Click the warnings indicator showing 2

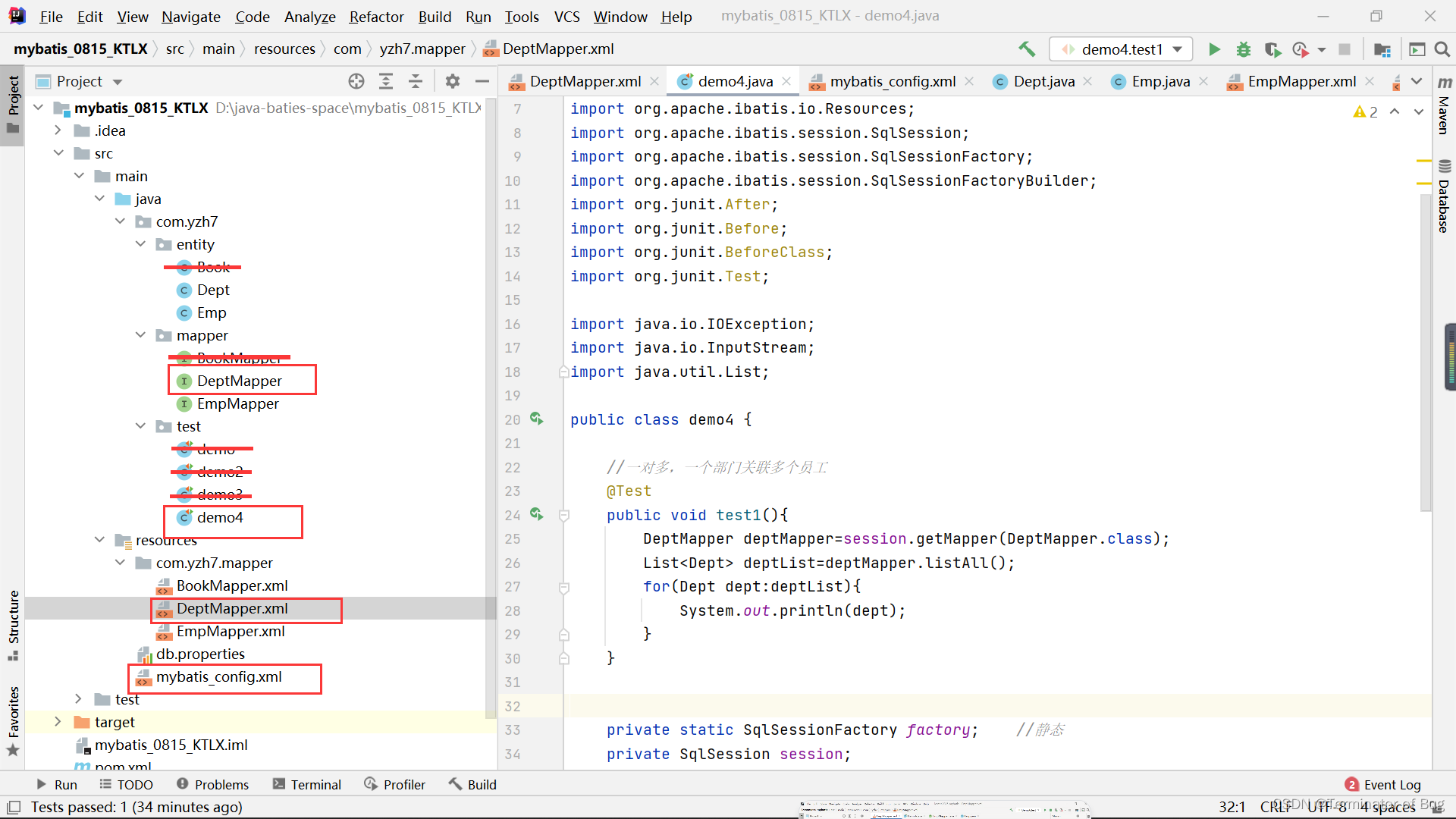(1366, 112)
